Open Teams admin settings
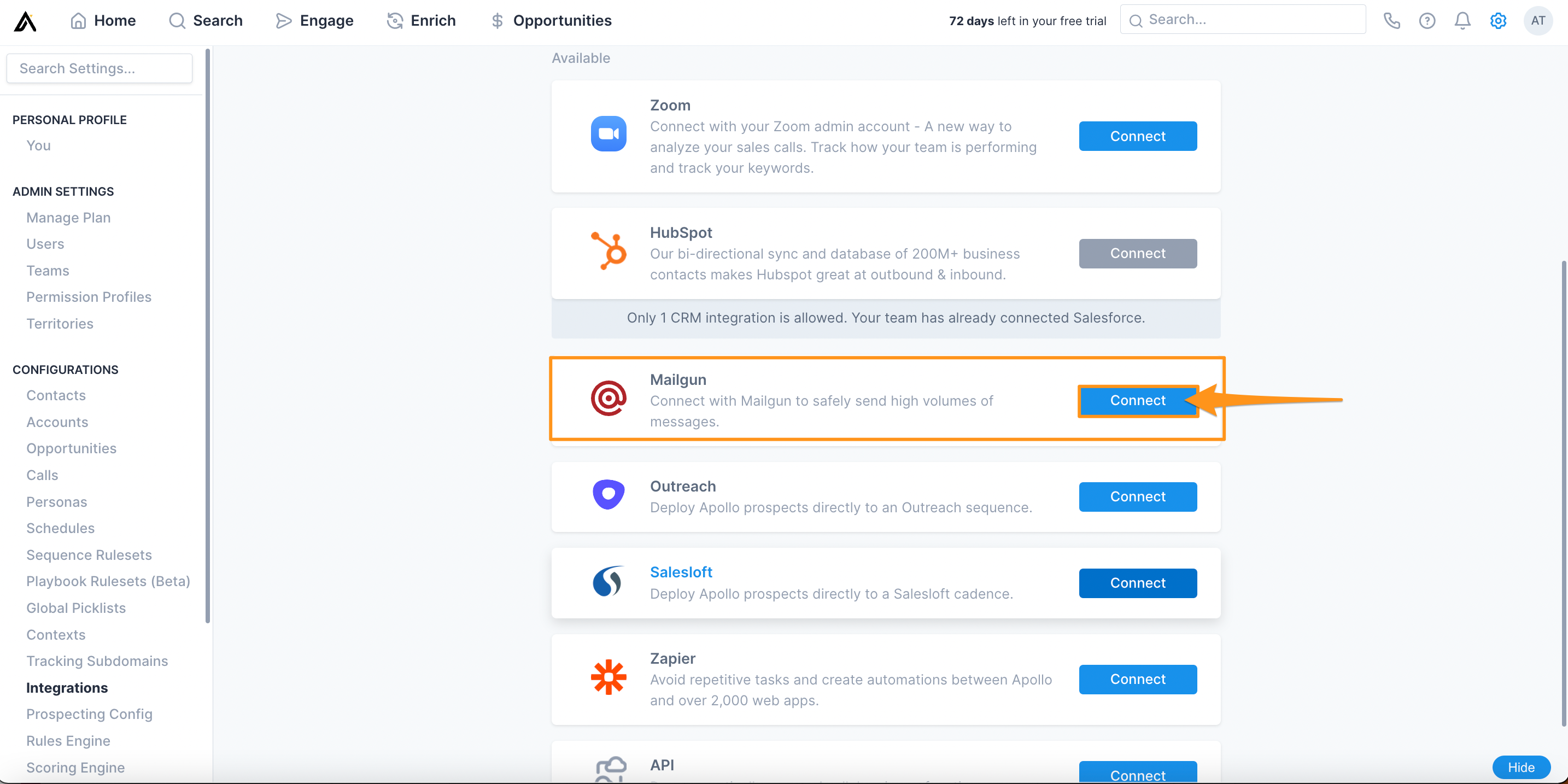 pyautogui.click(x=48, y=270)
